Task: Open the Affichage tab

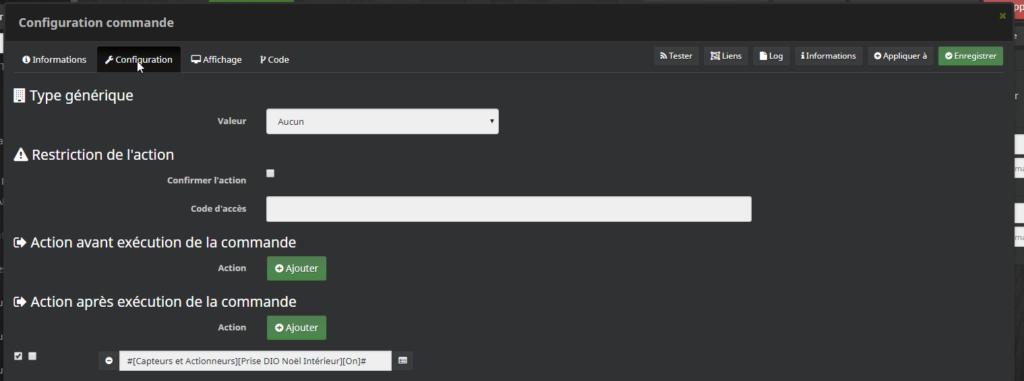Action: [216, 59]
